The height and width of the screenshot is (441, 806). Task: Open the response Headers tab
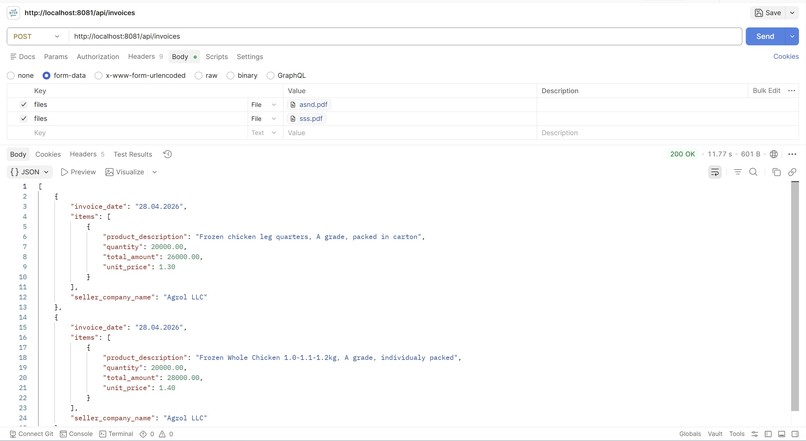click(87, 154)
